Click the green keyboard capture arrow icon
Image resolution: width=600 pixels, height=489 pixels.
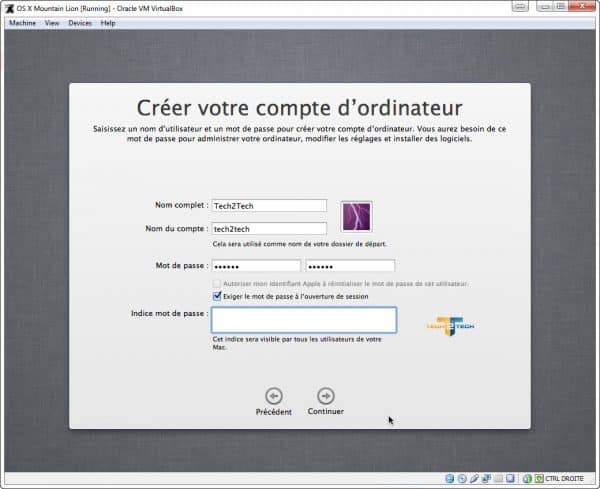click(x=539, y=478)
